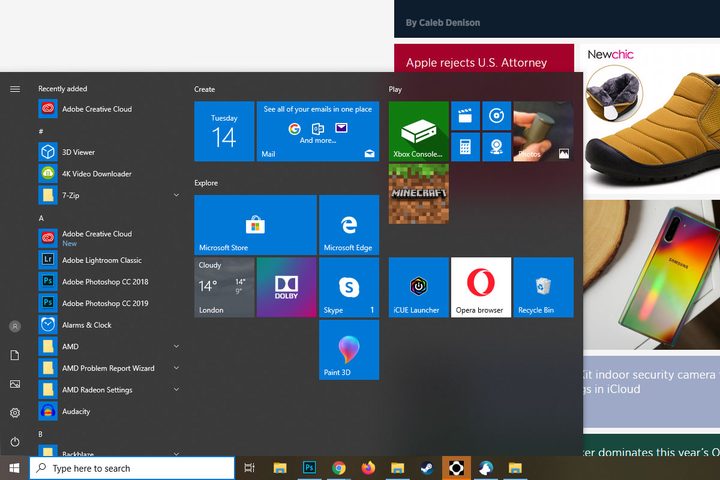
Task: Expand the 7-Zip folder
Action: click(176, 195)
